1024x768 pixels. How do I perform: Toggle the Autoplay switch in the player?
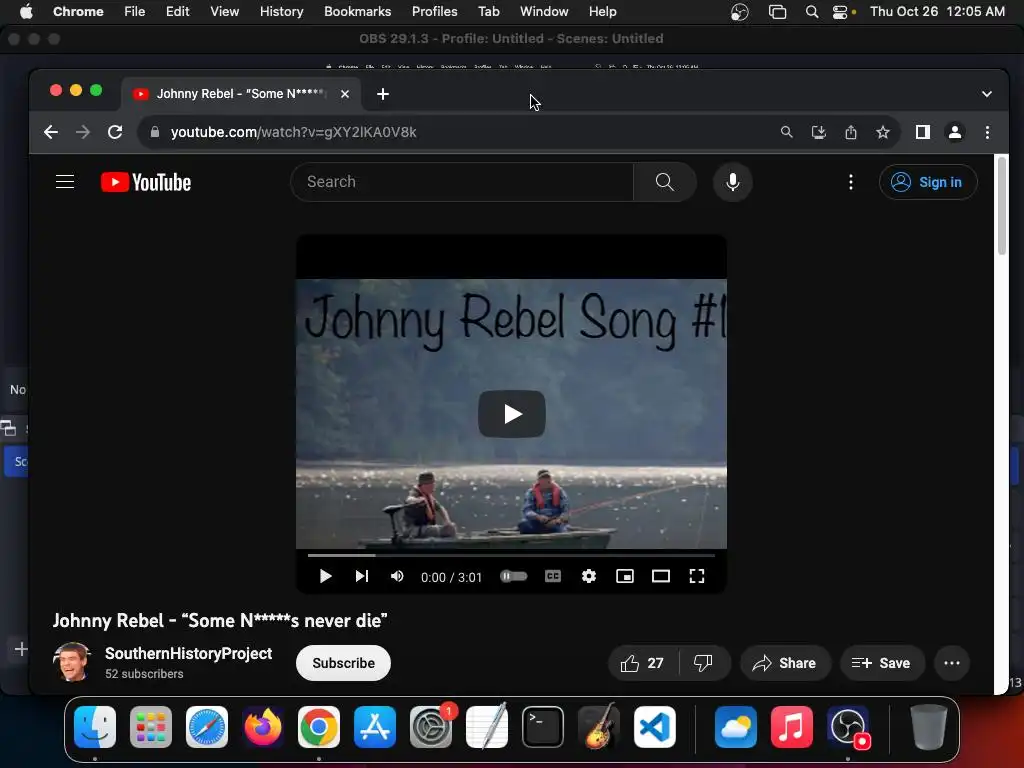point(513,576)
